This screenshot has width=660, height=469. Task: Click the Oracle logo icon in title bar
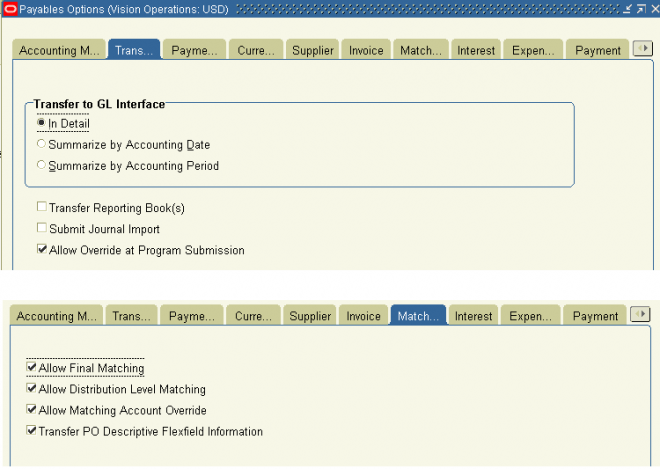pyautogui.click(x=10, y=9)
